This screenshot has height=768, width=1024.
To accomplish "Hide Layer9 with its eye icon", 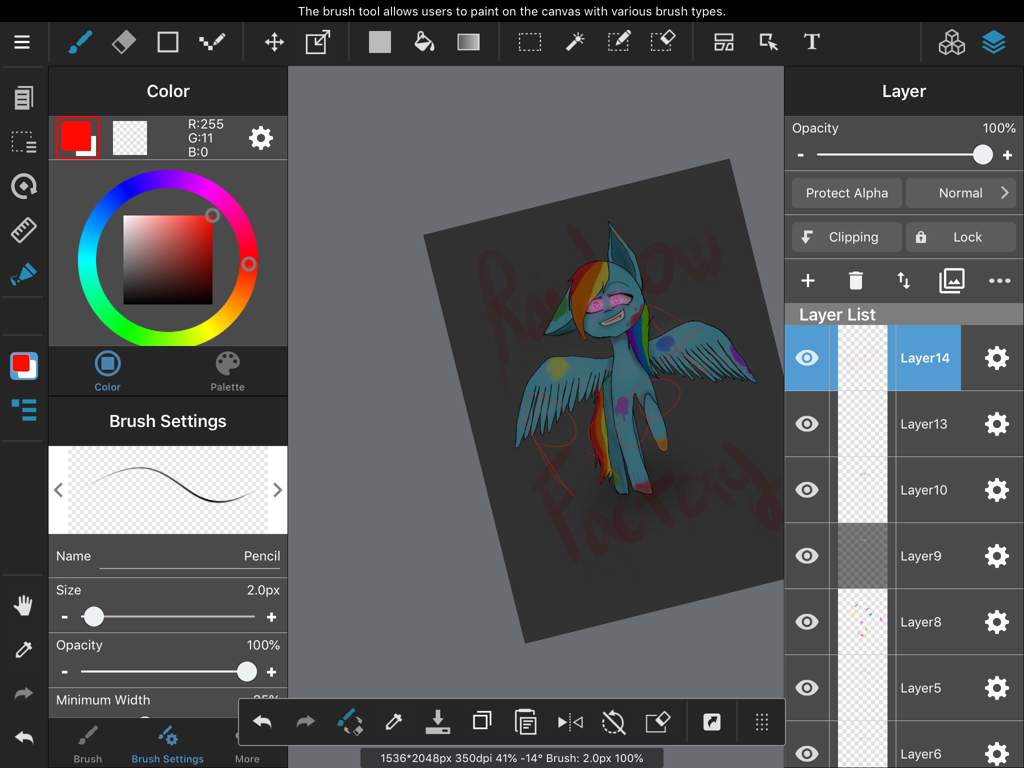I will 807,556.
